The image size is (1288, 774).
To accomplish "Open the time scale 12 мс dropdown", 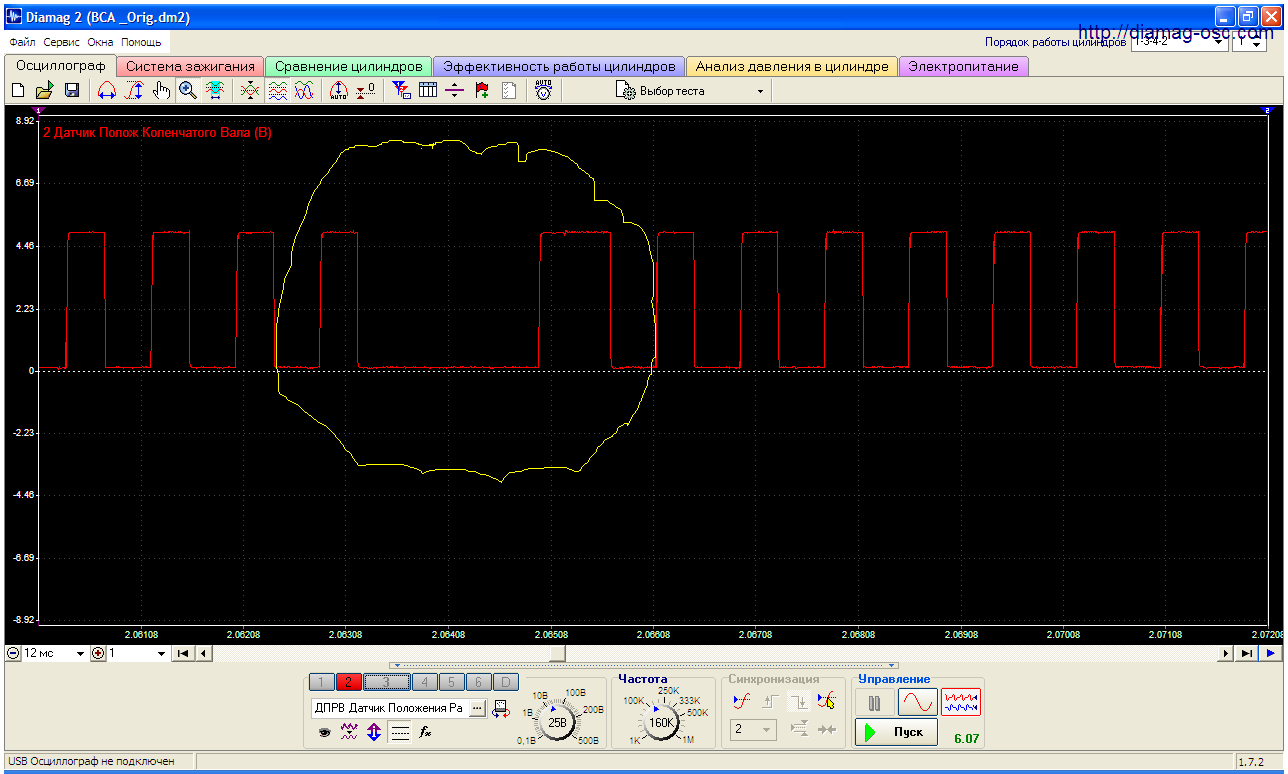I will point(55,654).
